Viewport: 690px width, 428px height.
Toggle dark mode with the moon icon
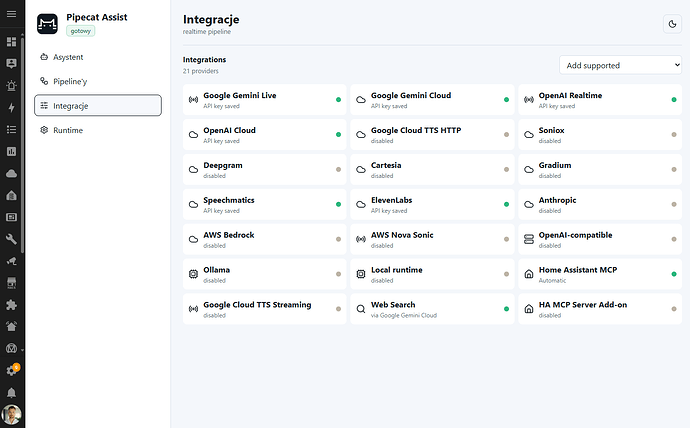(672, 24)
